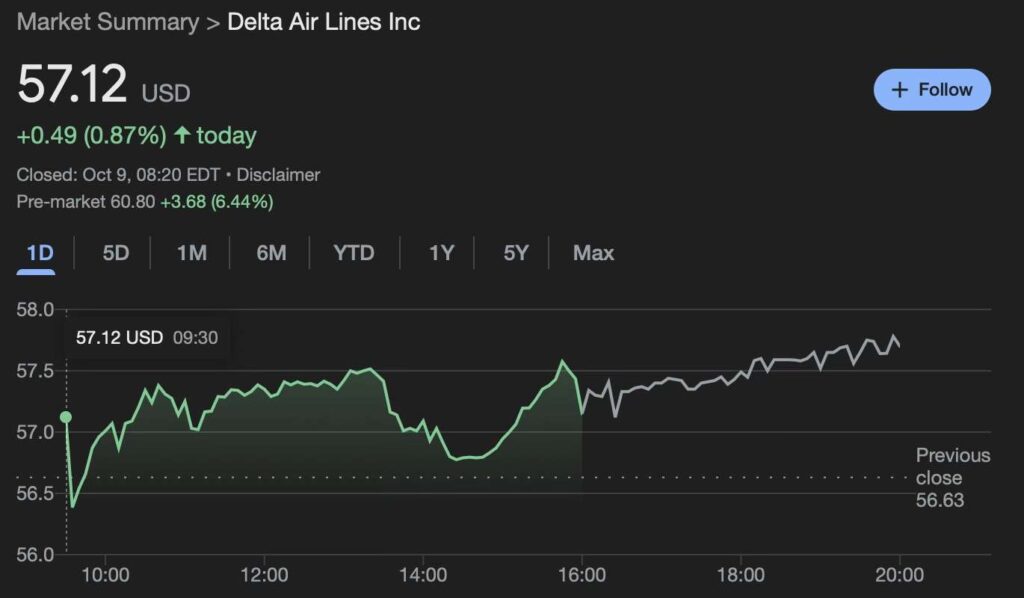Click the plus icon on Follow button
Screen dimensions: 1024x598
pyautogui.click(x=900, y=90)
